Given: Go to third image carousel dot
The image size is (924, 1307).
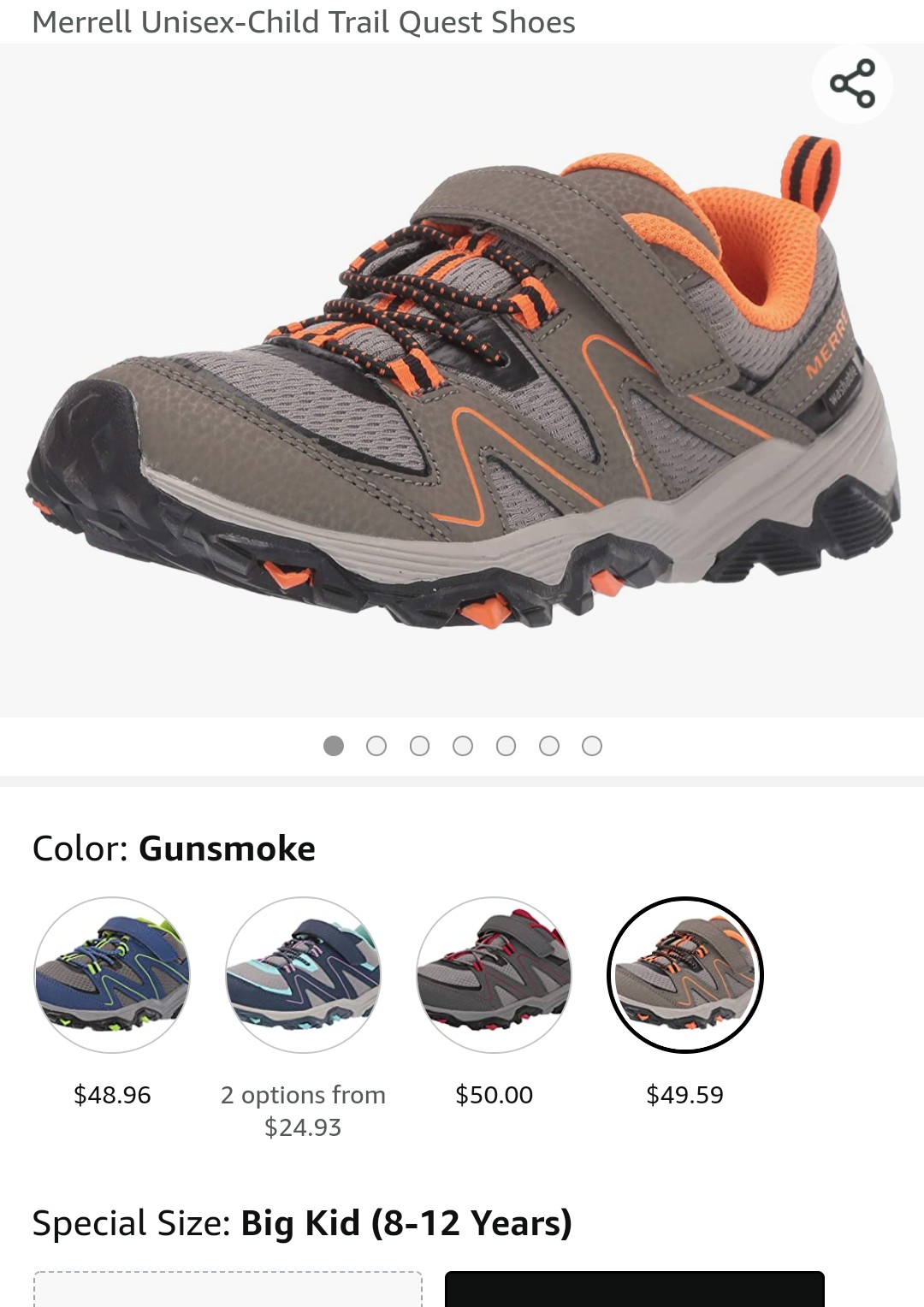Looking at the screenshot, I should (419, 746).
